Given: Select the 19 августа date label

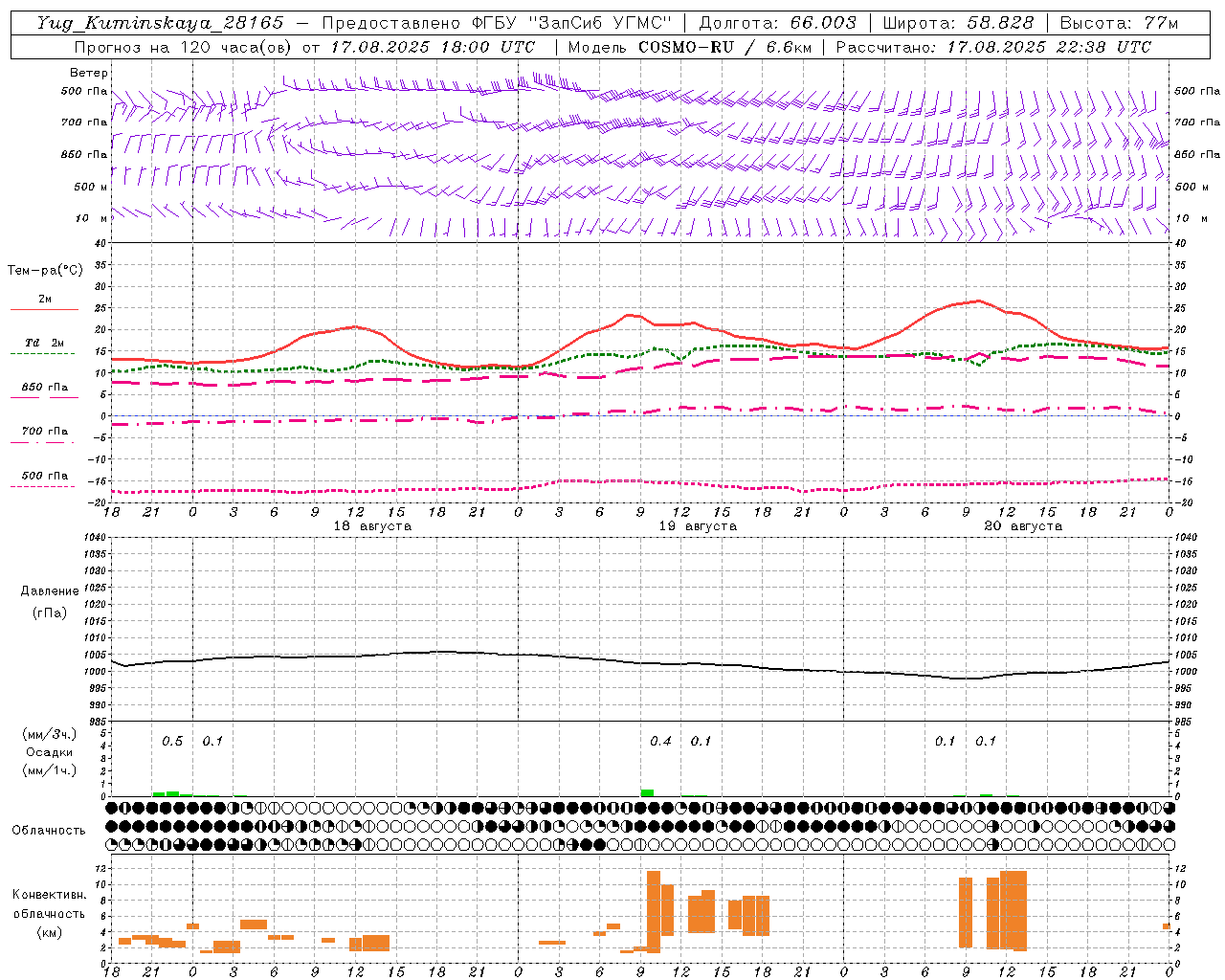Looking at the screenshot, I should point(698,526).
